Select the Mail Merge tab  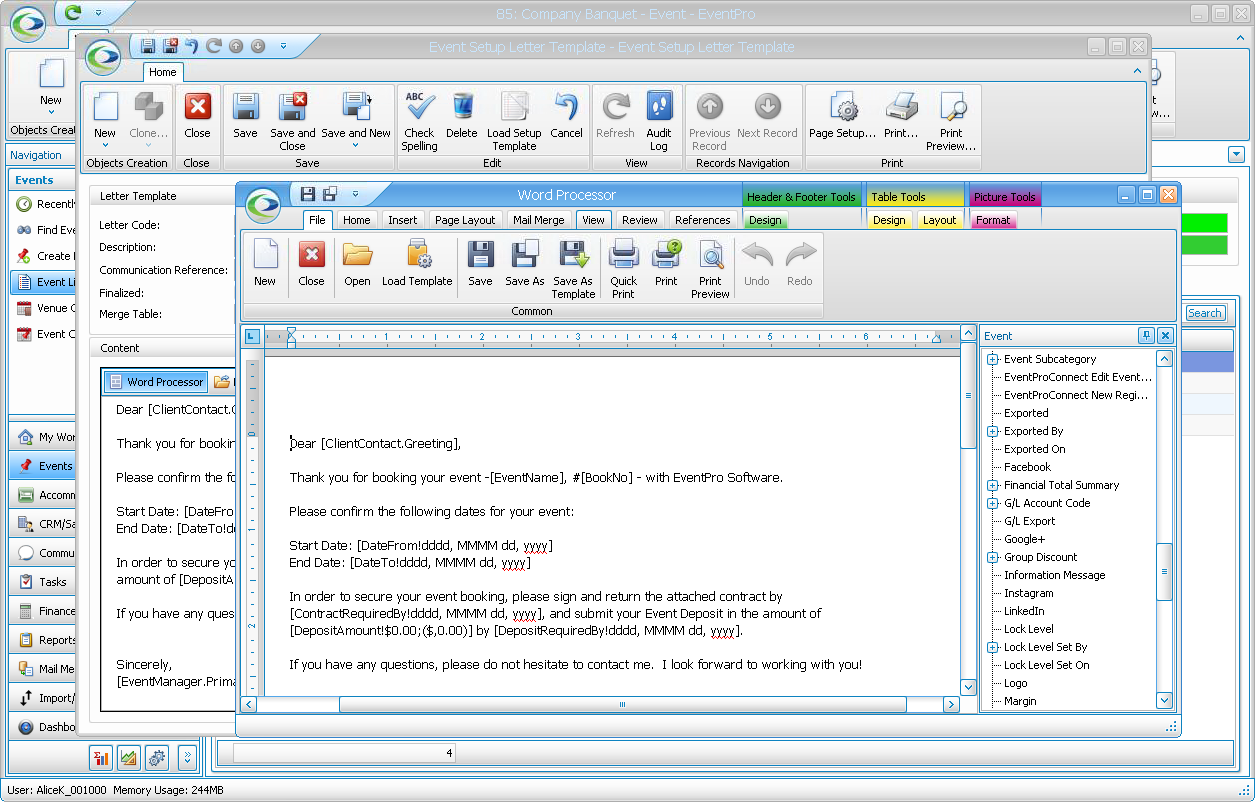(x=539, y=220)
